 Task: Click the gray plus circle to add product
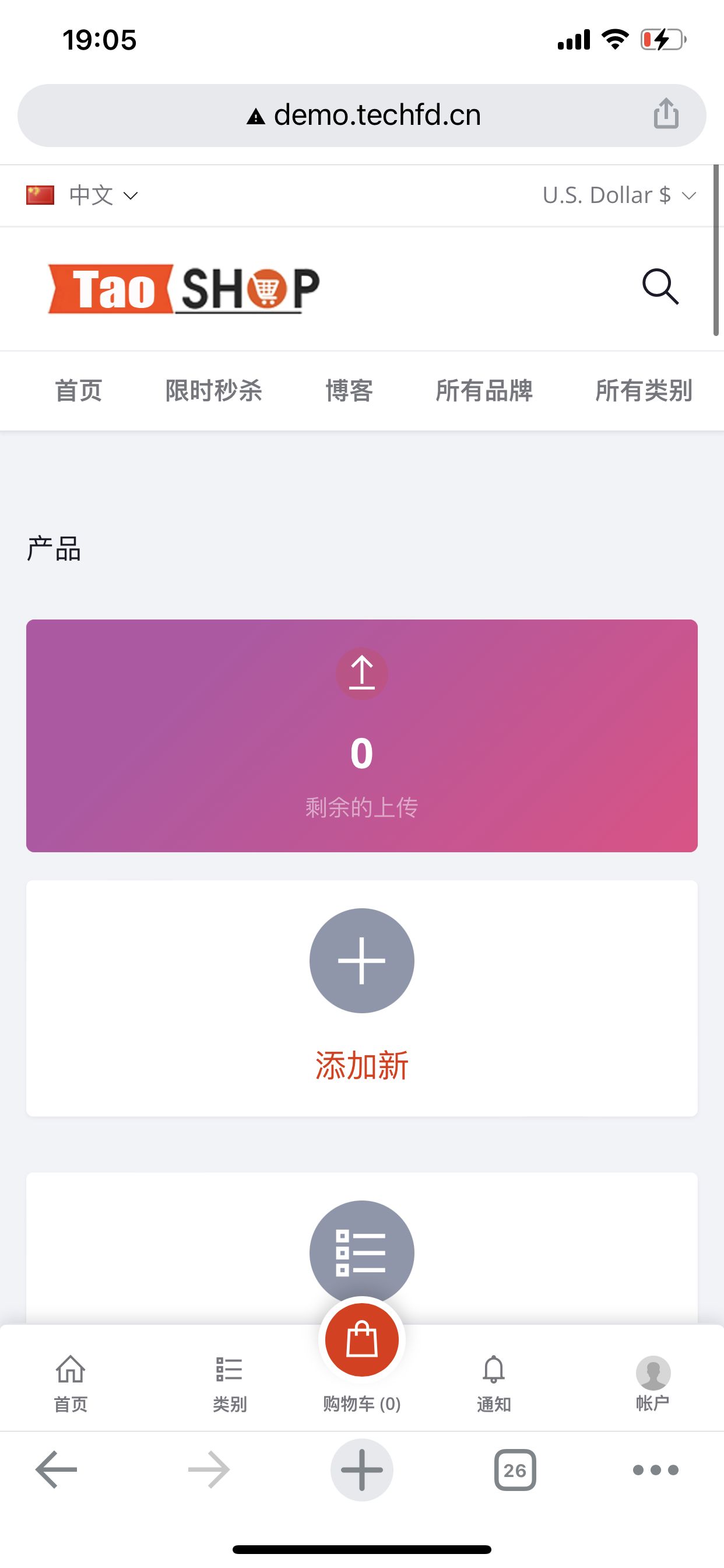pyautogui.click(x=362, y=961)
